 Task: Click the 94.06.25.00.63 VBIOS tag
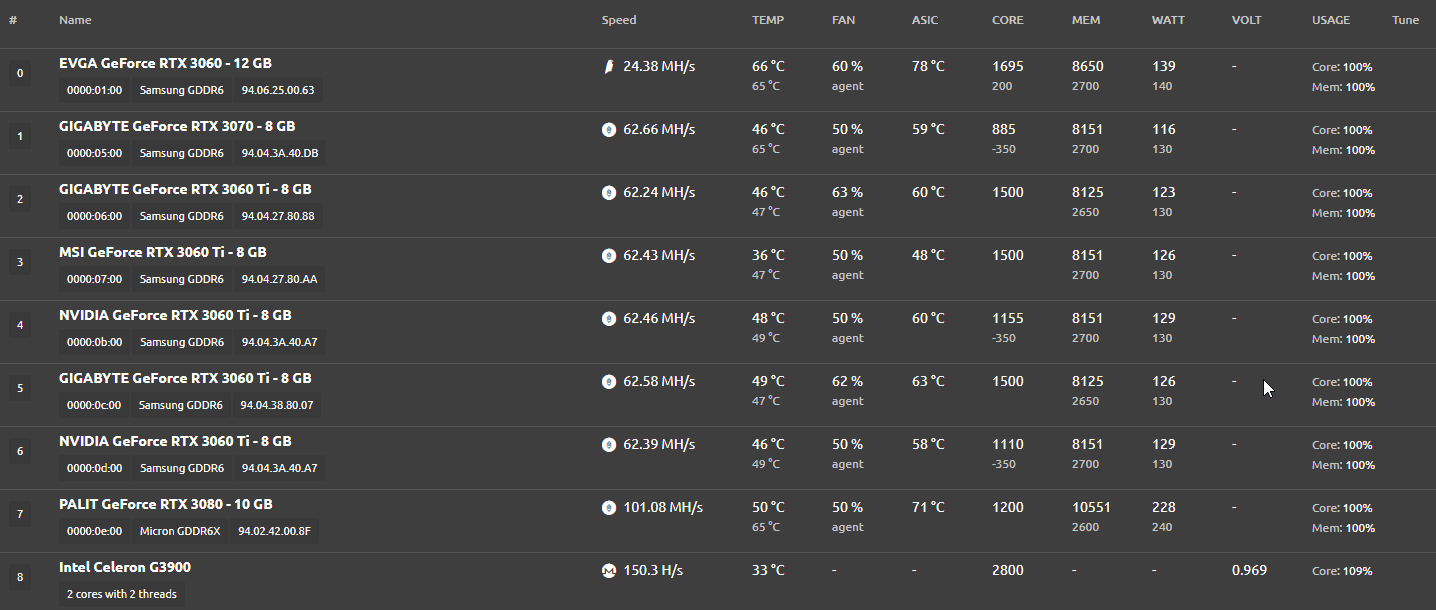tap(278, 90)
